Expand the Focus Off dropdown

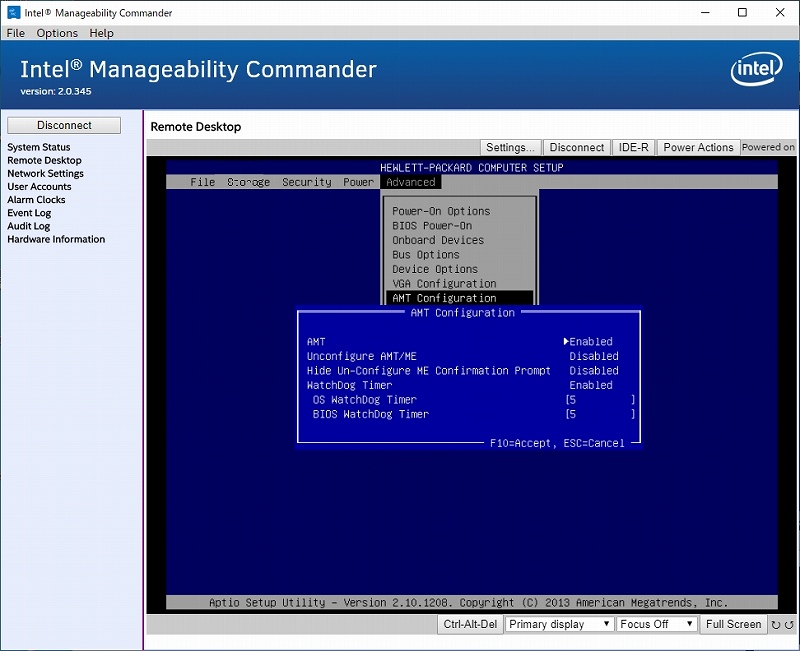pyautogui.click(x=656, y=624)
